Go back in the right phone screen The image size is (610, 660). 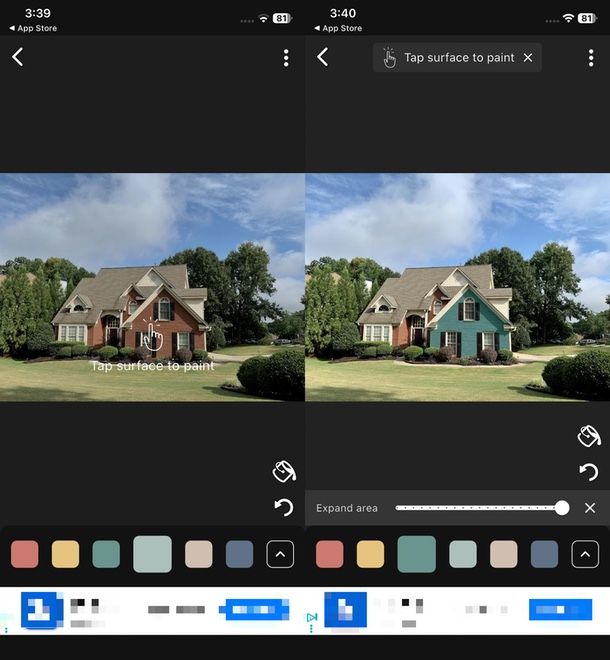pyautogui.click(x=322, y=57)
